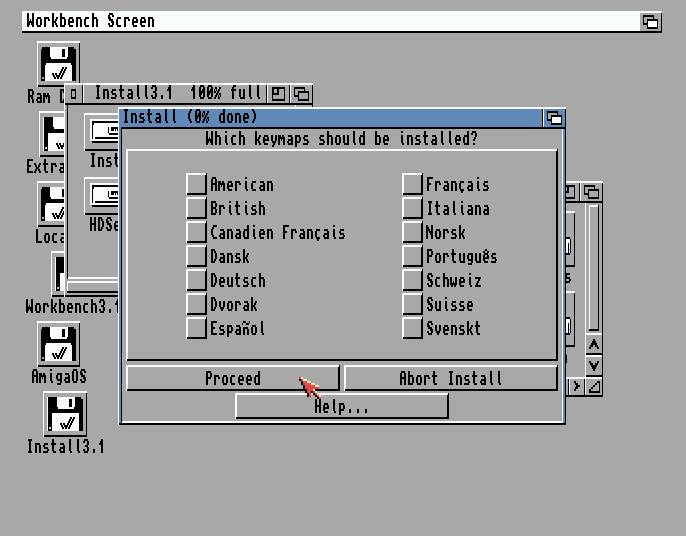Screen dimensions: 686x536
Task: Open the Help... button
Action: click(341, 406)
